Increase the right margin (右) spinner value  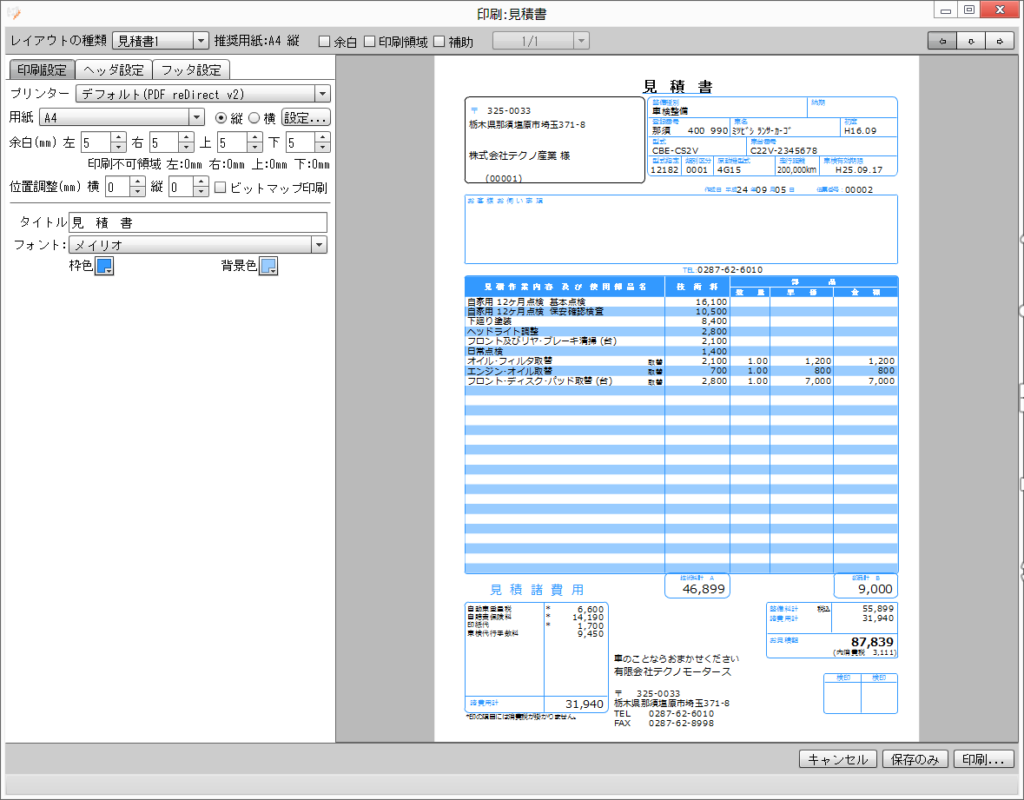coord(187,137)
